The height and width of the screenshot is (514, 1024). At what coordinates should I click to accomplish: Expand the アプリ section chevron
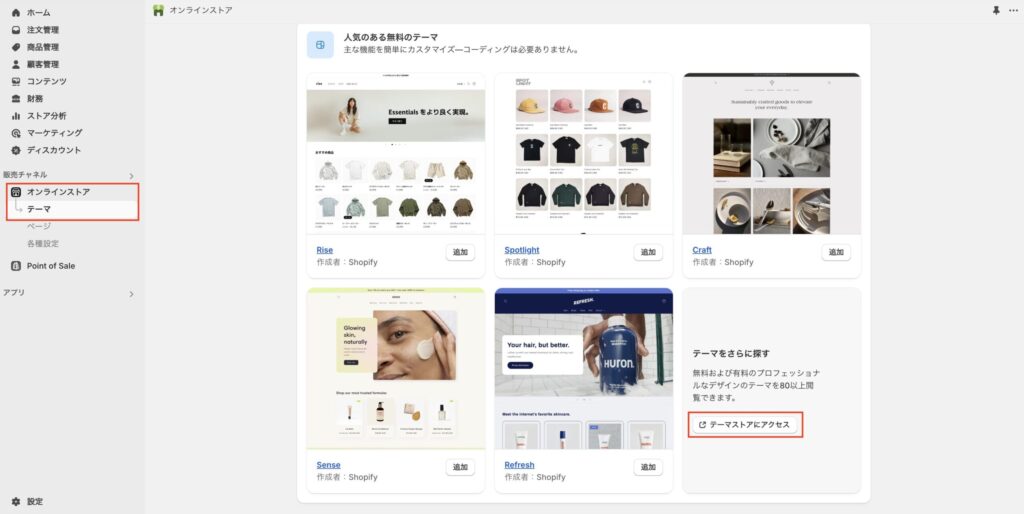(131, 294)
